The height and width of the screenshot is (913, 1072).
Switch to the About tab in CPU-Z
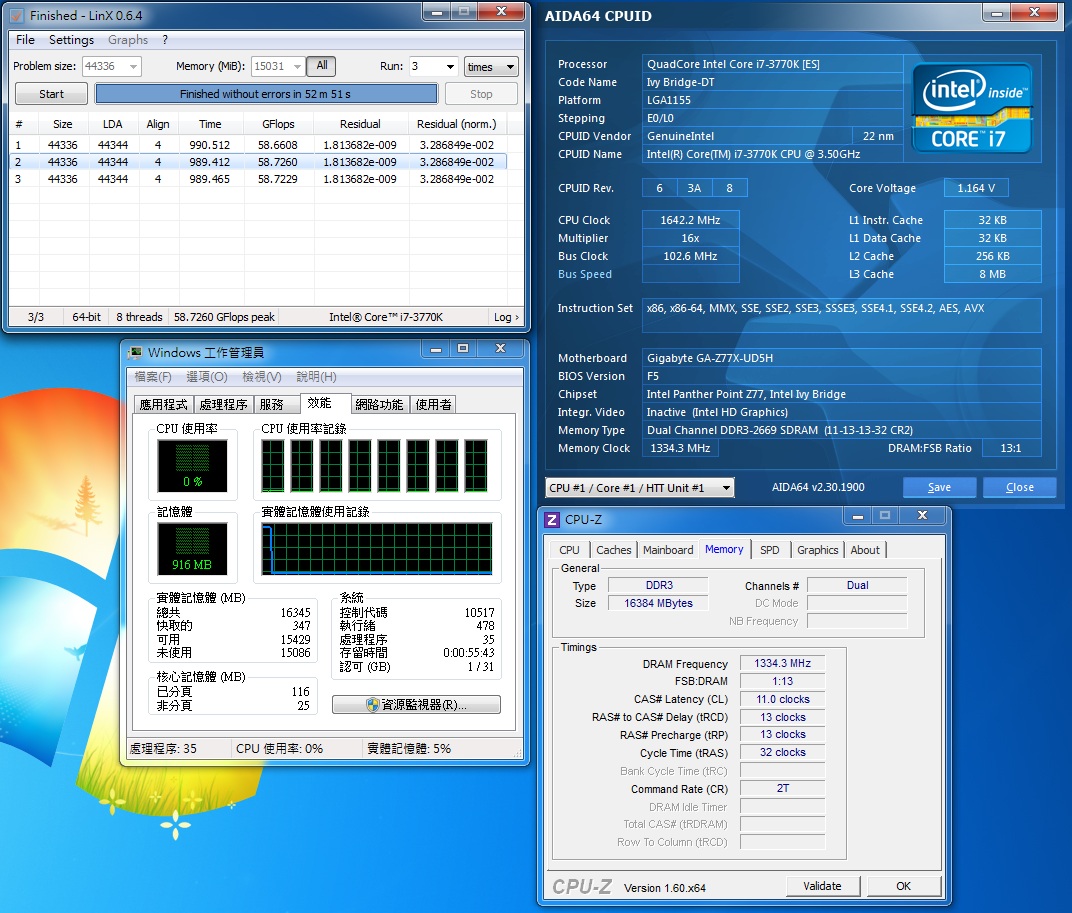tap(865, 550)
